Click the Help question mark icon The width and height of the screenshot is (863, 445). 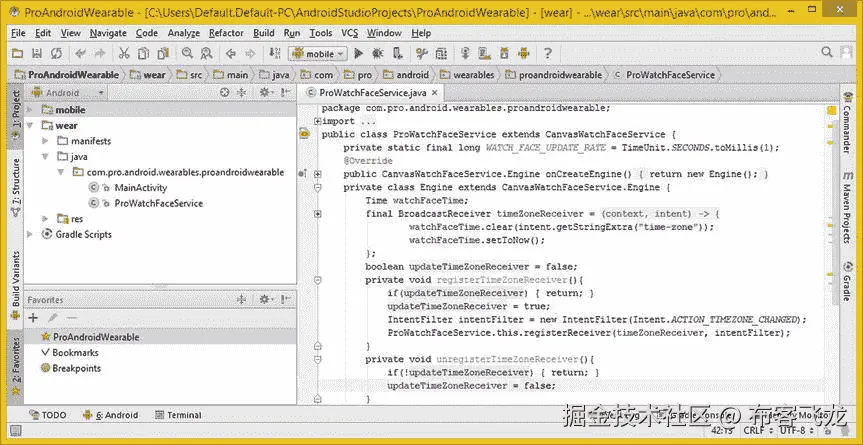(548, 53)
